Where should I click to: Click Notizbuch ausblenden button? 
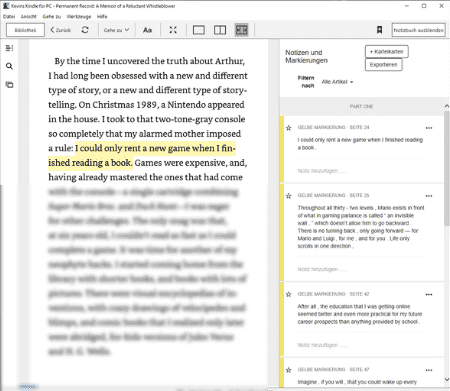(418, 30)
